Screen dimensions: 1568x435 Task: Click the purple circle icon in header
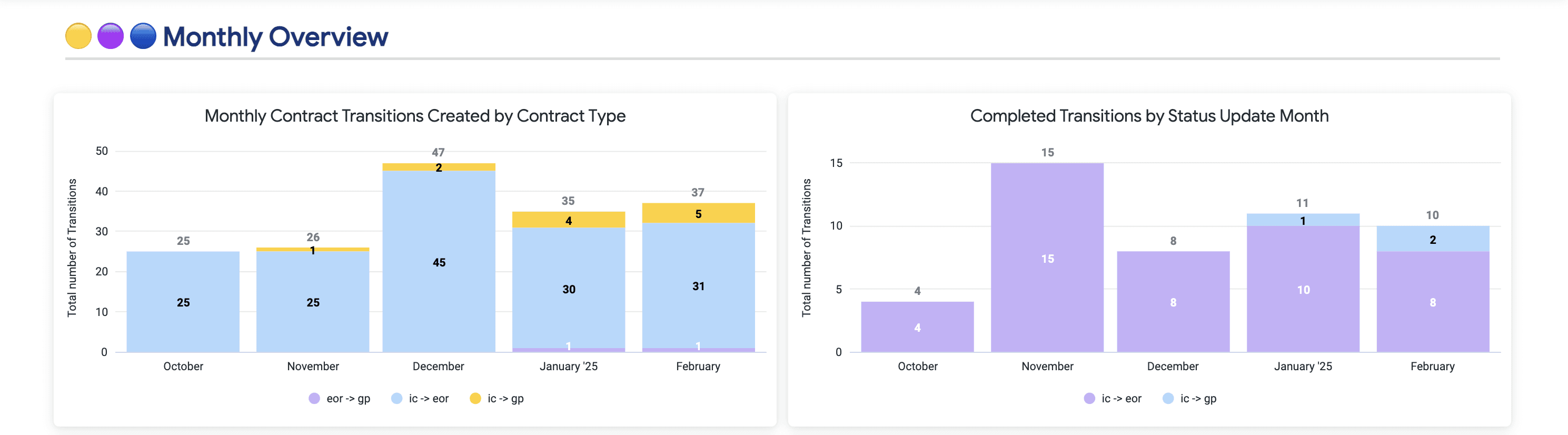[x=111, y=36]
